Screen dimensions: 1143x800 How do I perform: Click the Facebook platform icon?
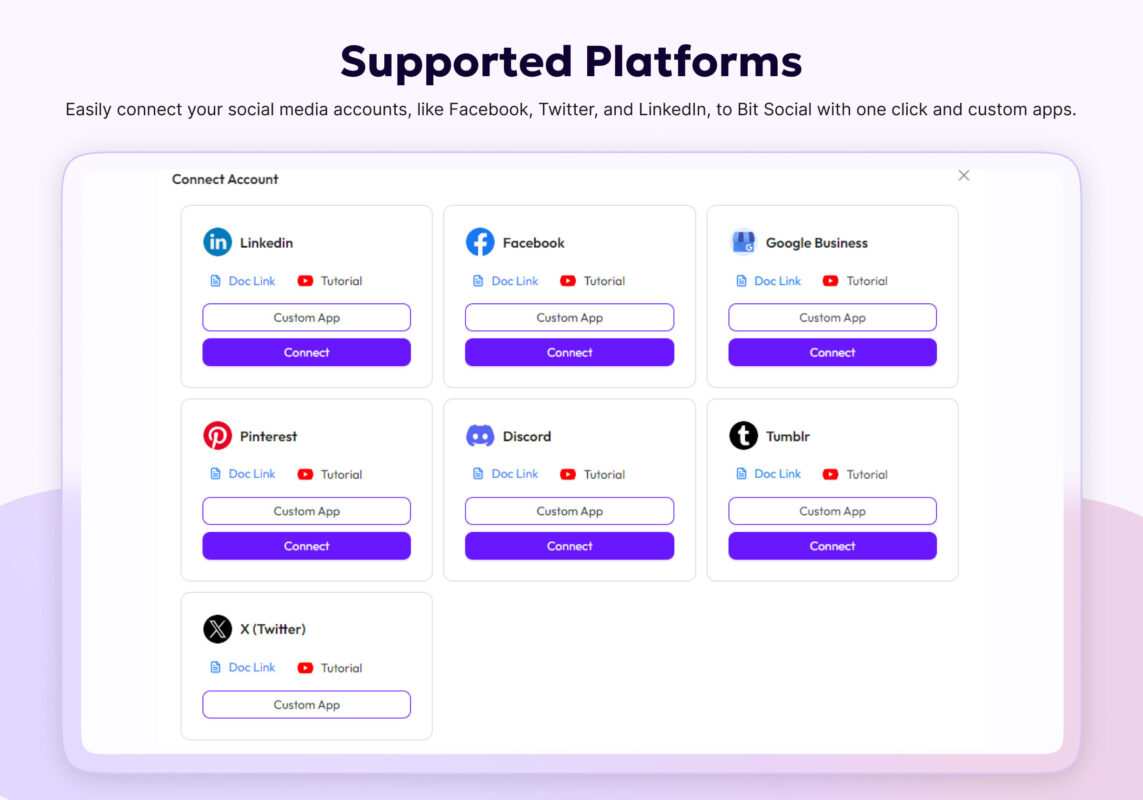pyautogui.click(x=481, y=241)
